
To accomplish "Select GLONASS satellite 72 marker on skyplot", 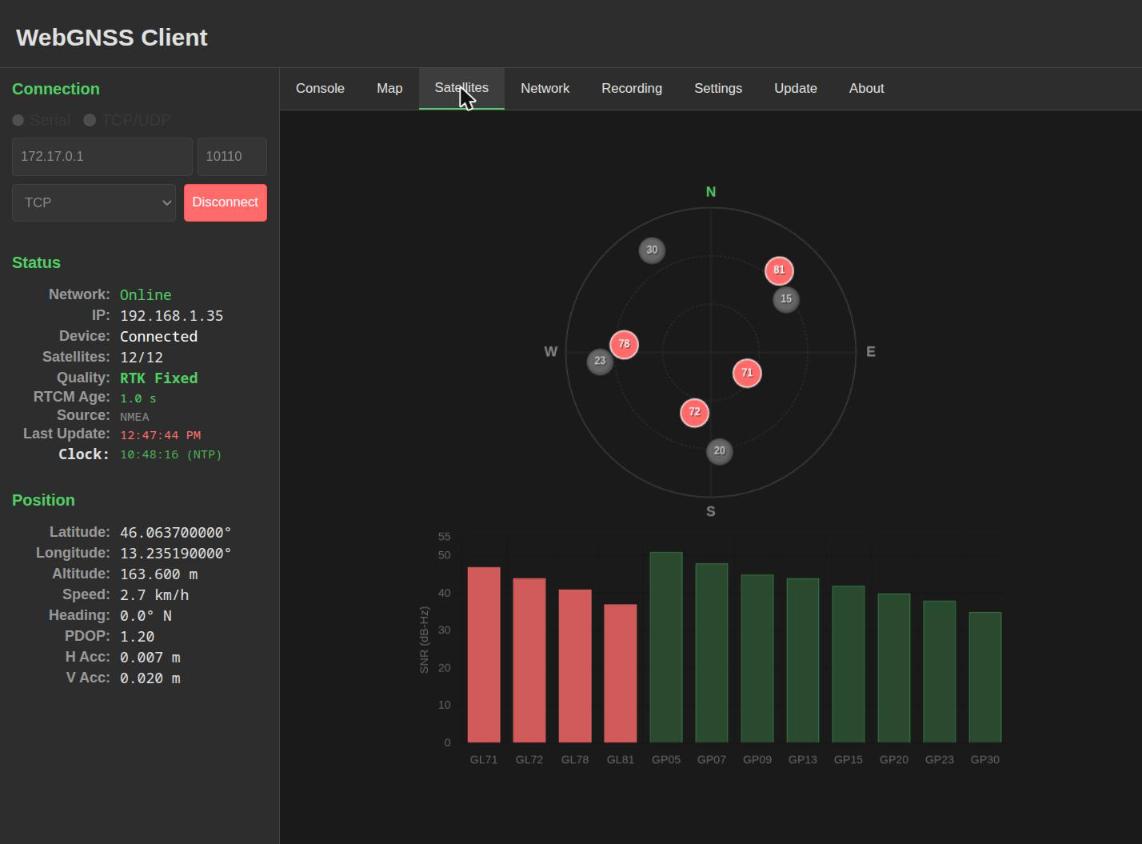I will pos(694,412).
